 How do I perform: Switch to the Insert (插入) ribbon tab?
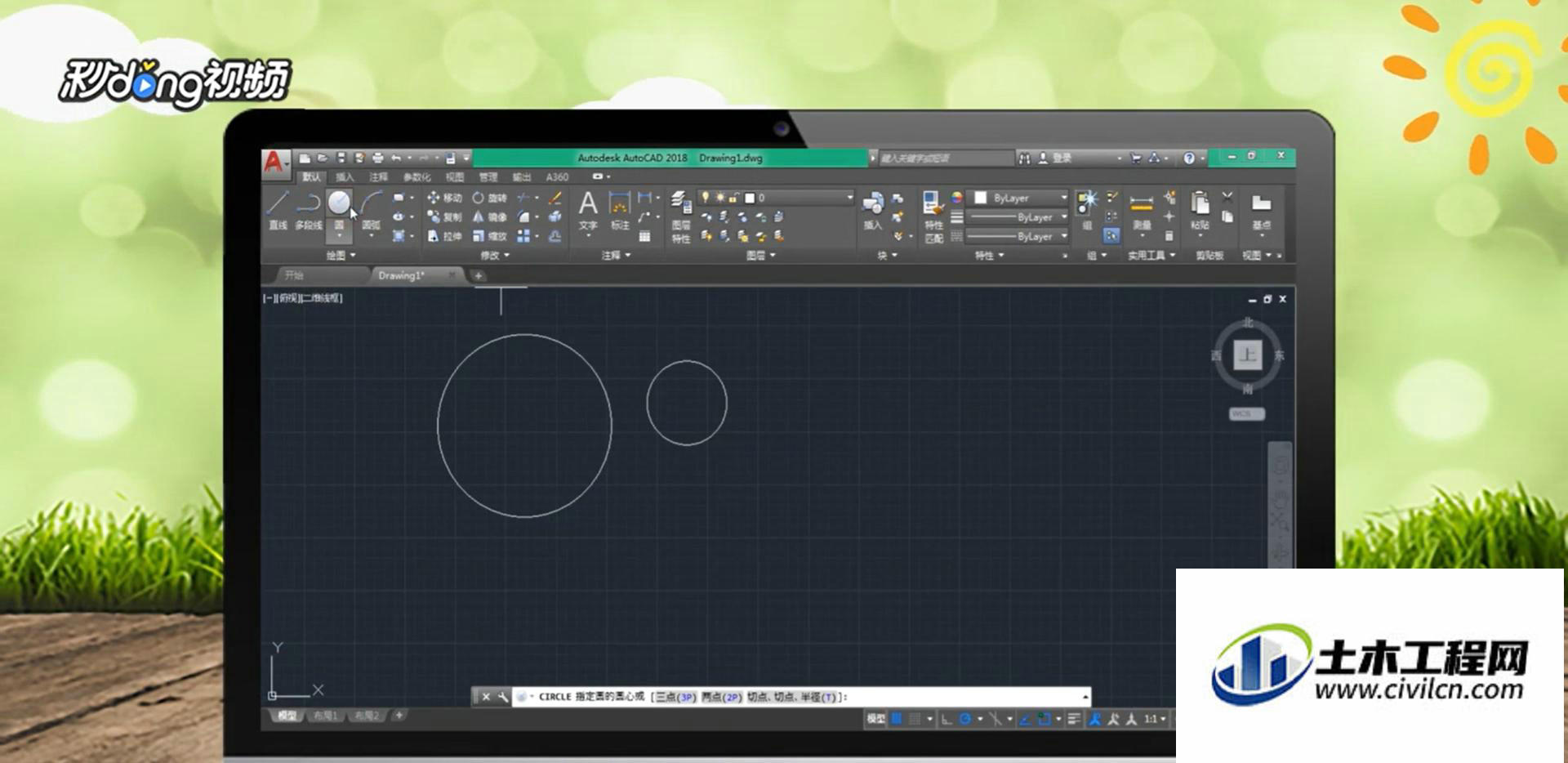(345, 177)
